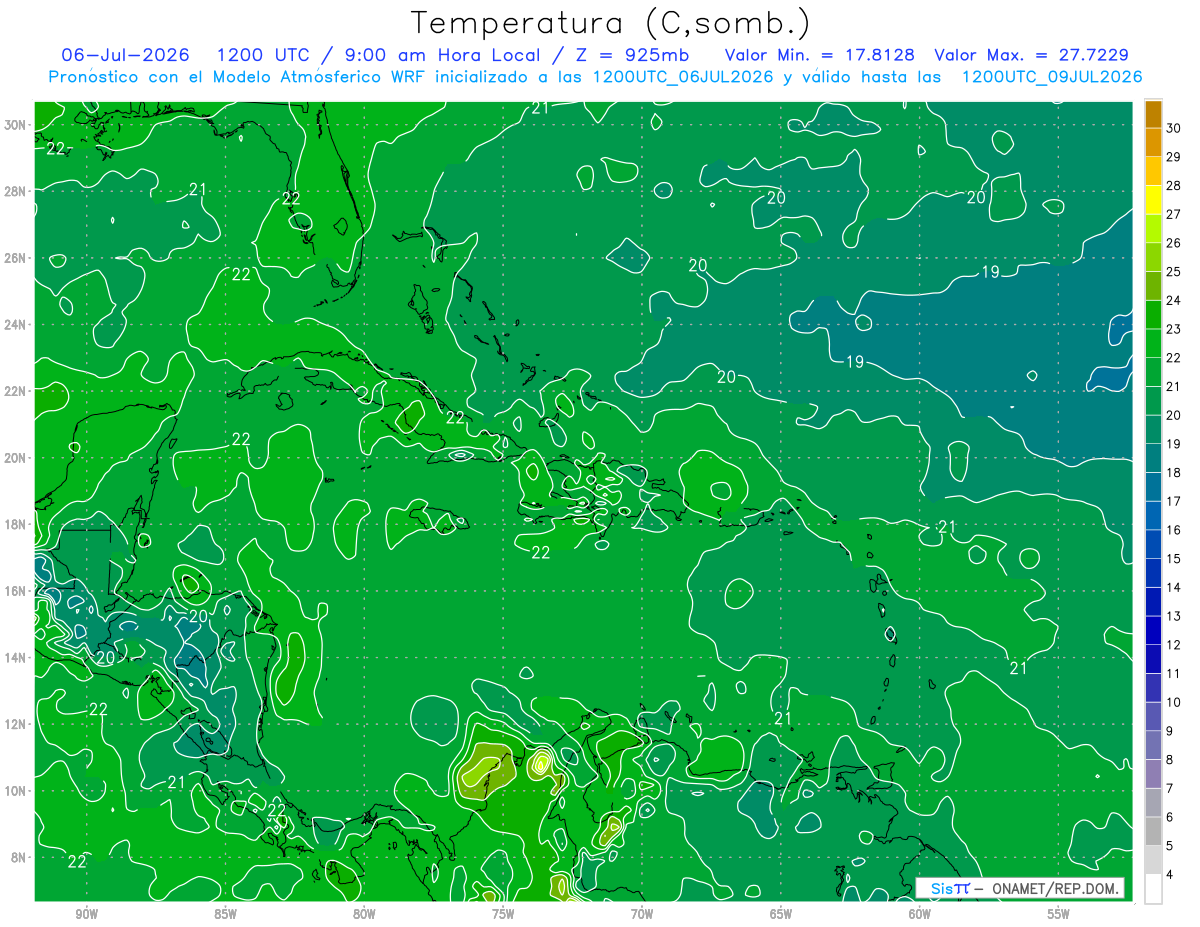The height and width of the screenshot is (927, 1200).
Task: Click the '60W' longitude axis label
Action: click(x=919, y=914)
